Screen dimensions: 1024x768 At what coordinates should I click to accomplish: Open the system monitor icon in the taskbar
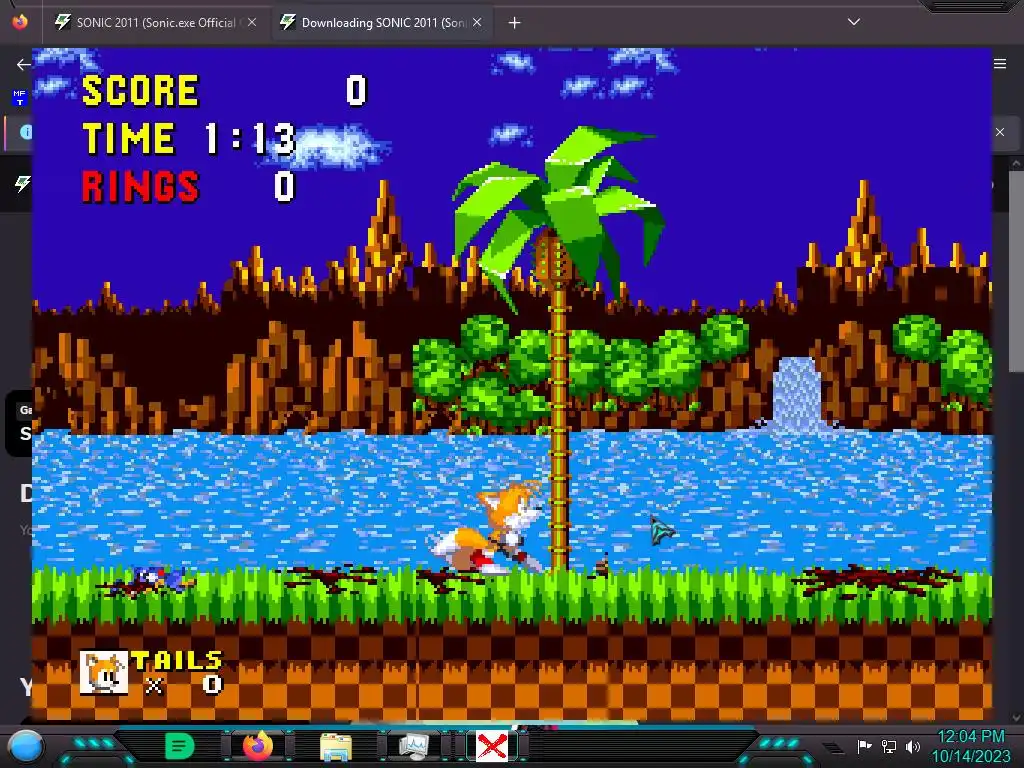(413, 746)
